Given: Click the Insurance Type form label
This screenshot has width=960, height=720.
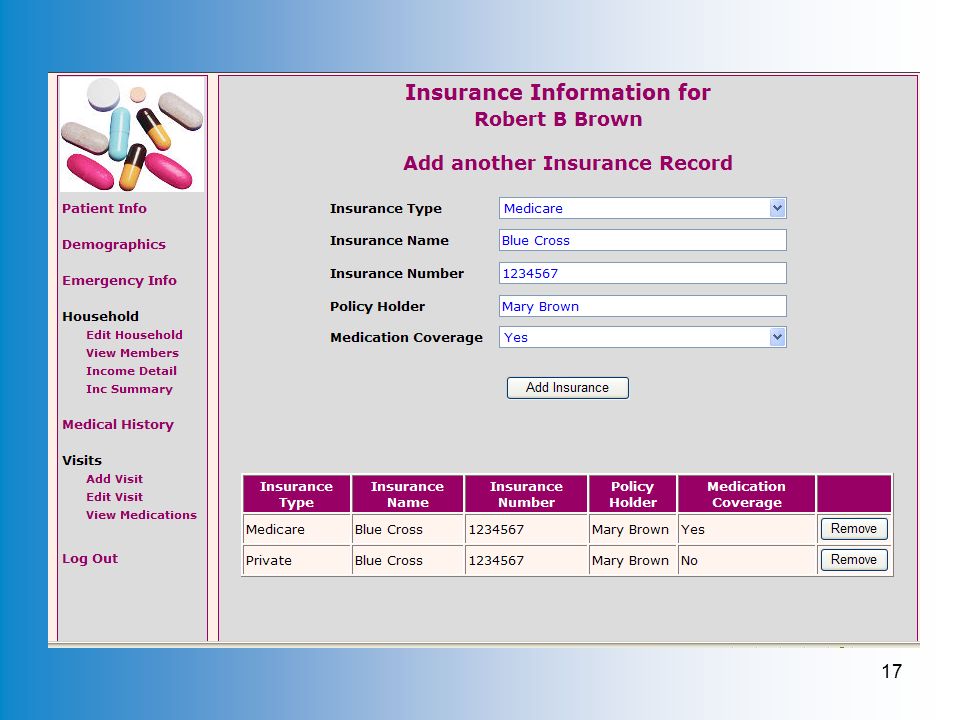Looking at the screenshot, I should (x=386, y=209).
